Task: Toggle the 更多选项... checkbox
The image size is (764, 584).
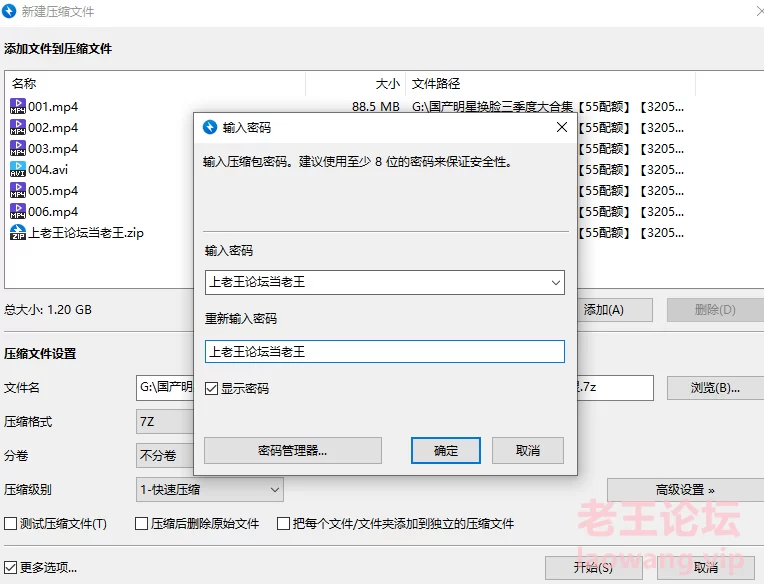Action: [x=10, y=567]
